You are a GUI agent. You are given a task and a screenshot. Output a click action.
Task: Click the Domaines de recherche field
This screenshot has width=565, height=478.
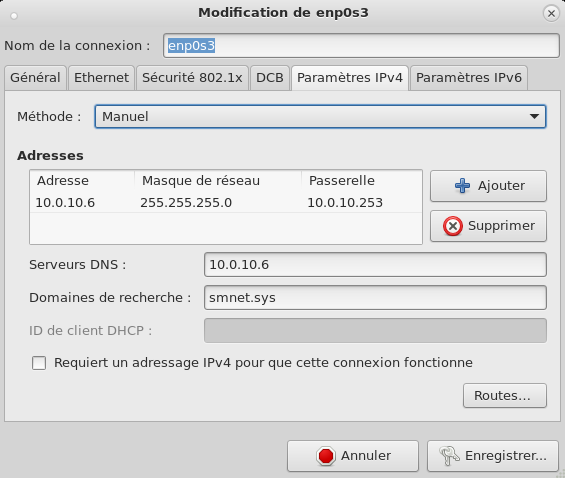(375, 298)
